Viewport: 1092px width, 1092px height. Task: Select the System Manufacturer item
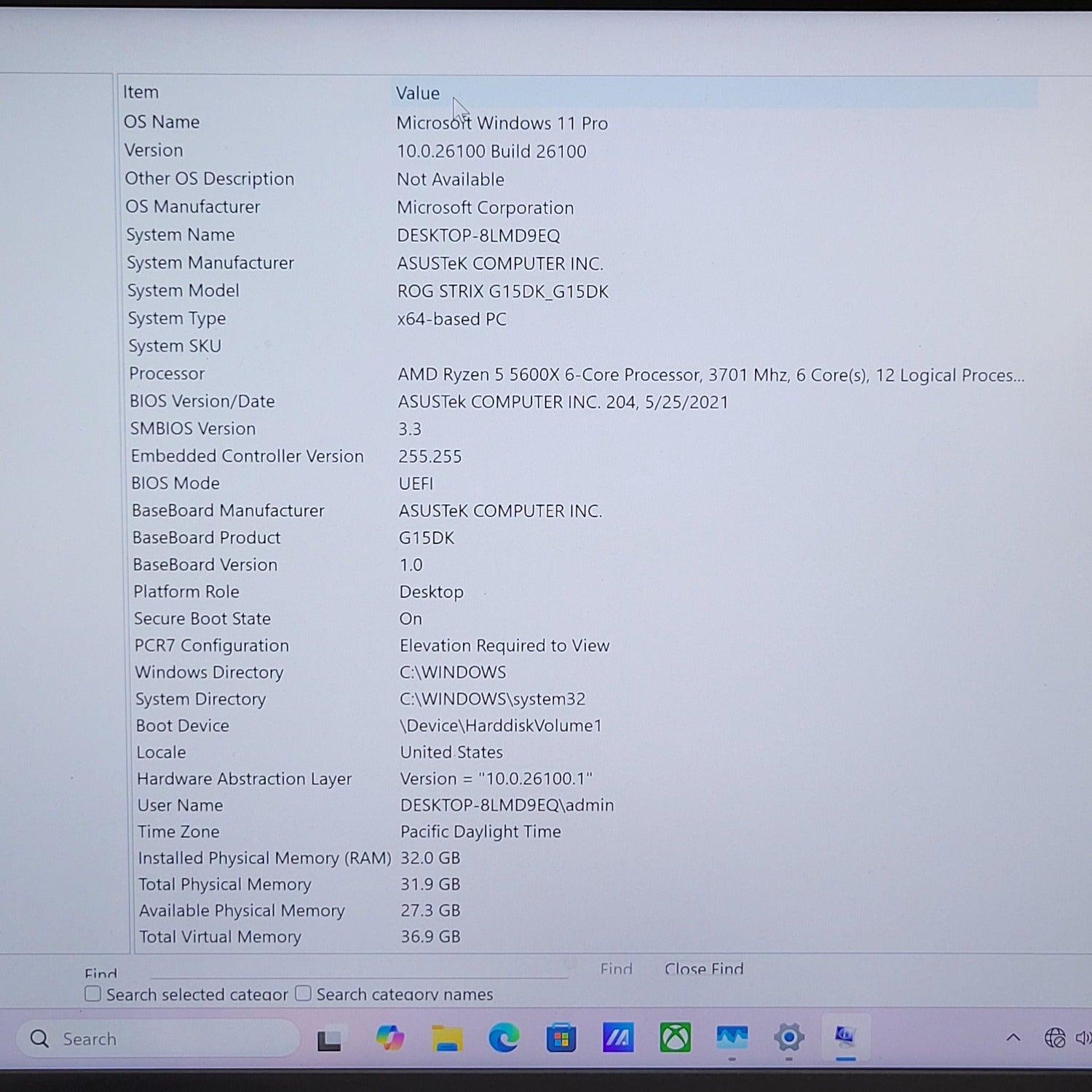210,263
